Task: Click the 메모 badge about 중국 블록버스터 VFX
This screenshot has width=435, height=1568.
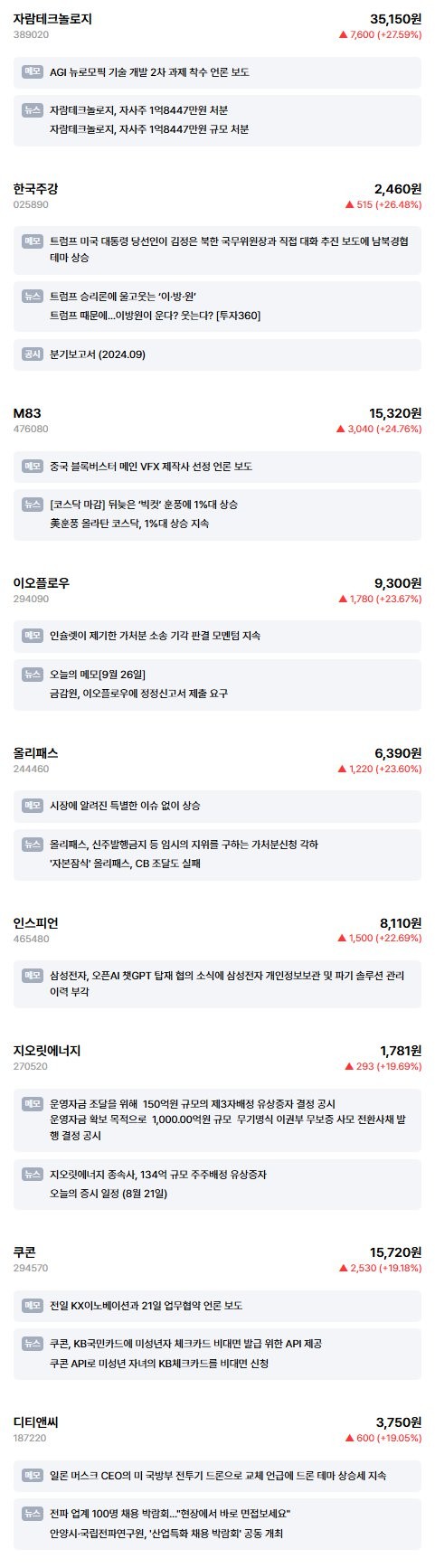Action: point(33,466)
